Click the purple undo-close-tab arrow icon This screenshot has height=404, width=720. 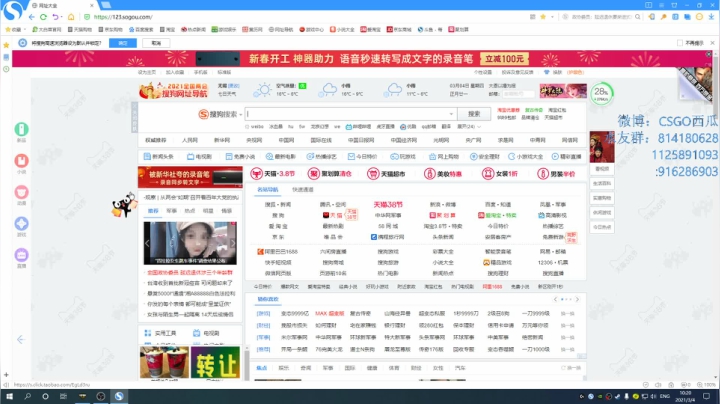pos(55,17)
